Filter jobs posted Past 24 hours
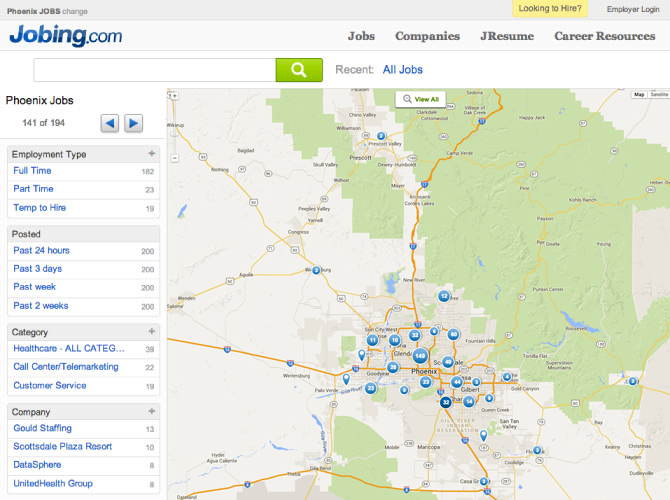The width and height of the screenshot is (670, 500). (41, 250)
